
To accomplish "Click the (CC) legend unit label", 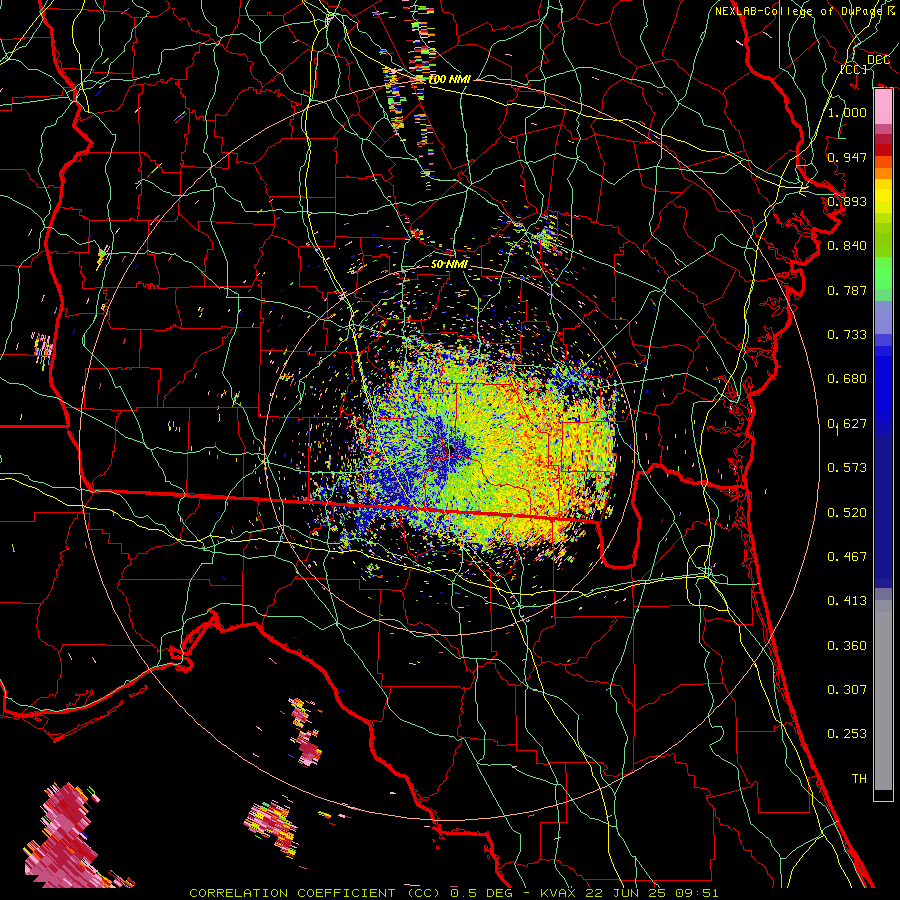I will 854,69.
